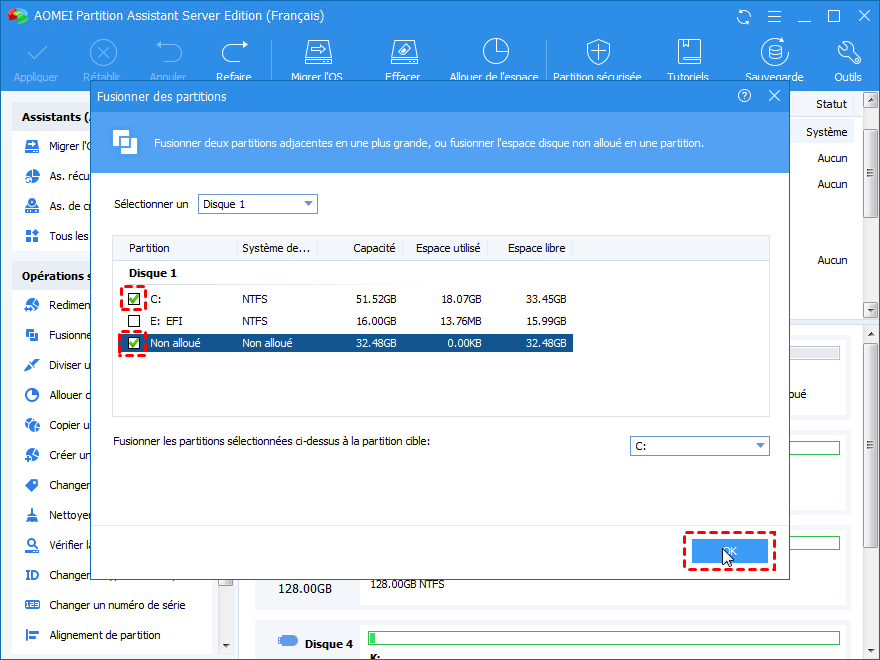Click OK to confirm partition merge
Image resolution: width=880 pixels, height=660 pixels.
coord(730,551)
